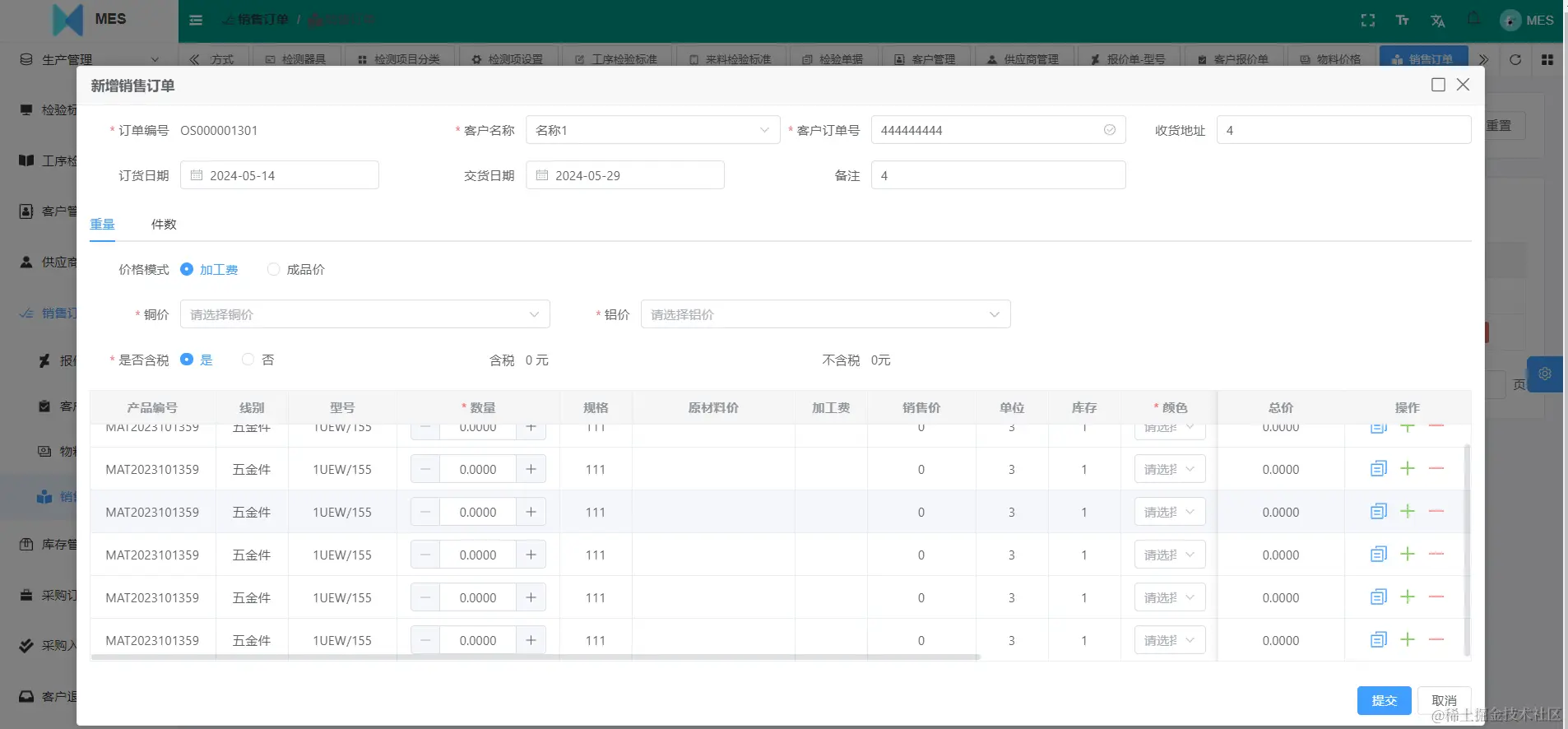Image resolution: width=1568 pixels, height=729 pixels.
Task: Open the 来料检验标准 page tab
Action: tap(731, 59)
